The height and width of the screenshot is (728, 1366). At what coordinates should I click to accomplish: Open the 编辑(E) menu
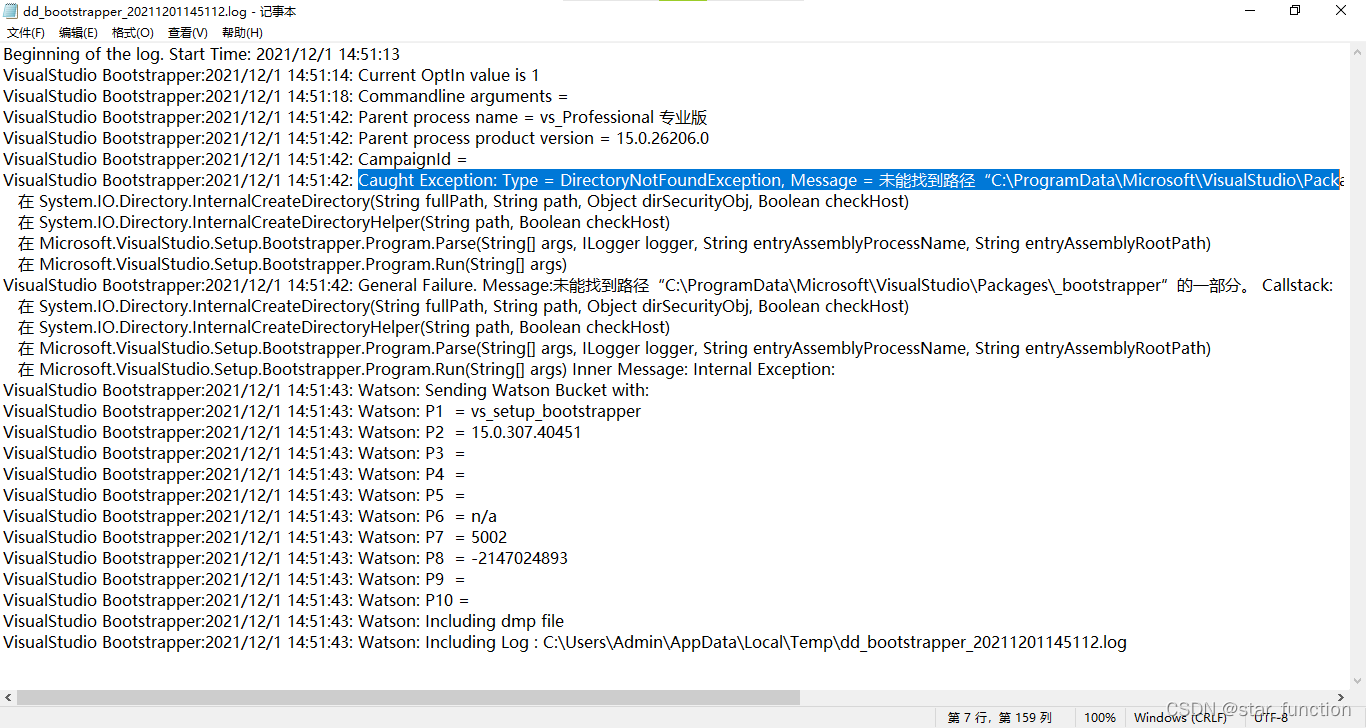pyautogui.click(x=78, y=33)
